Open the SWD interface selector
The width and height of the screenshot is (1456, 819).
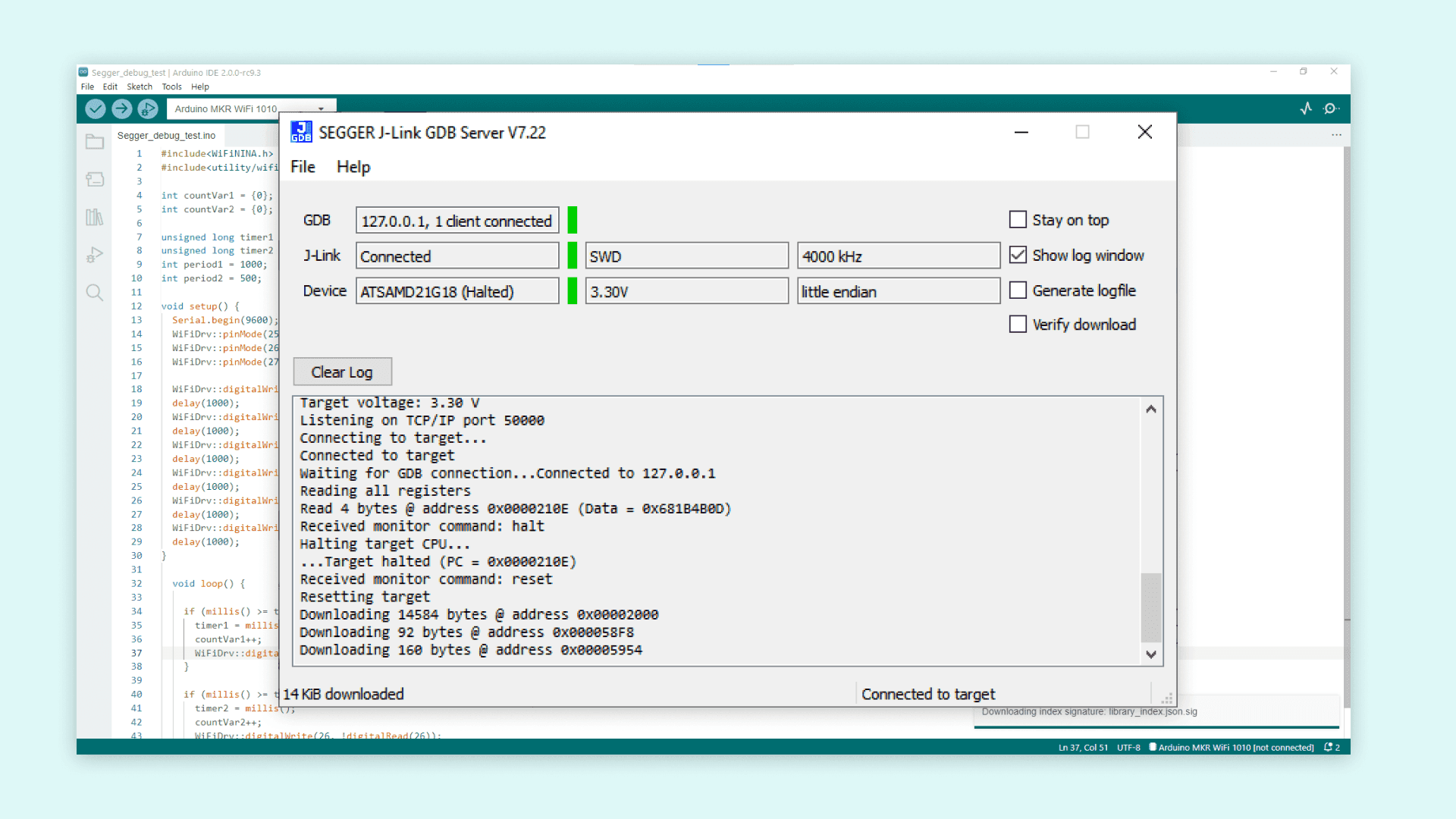click(686, 256)
